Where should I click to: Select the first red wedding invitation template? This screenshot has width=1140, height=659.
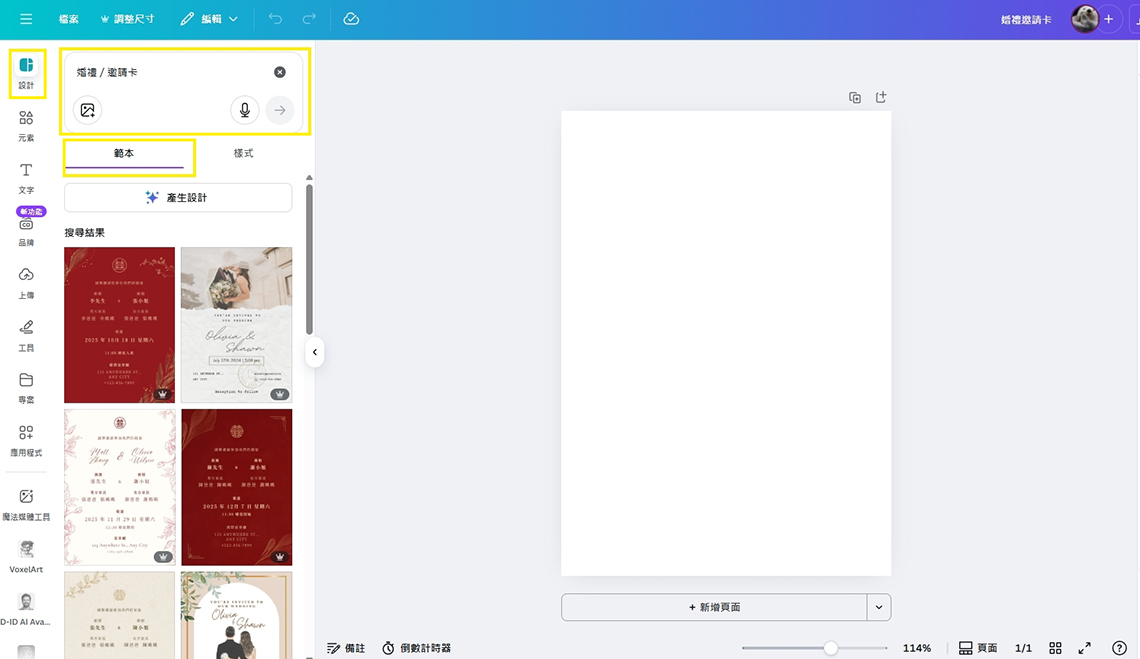pos(119,325)
